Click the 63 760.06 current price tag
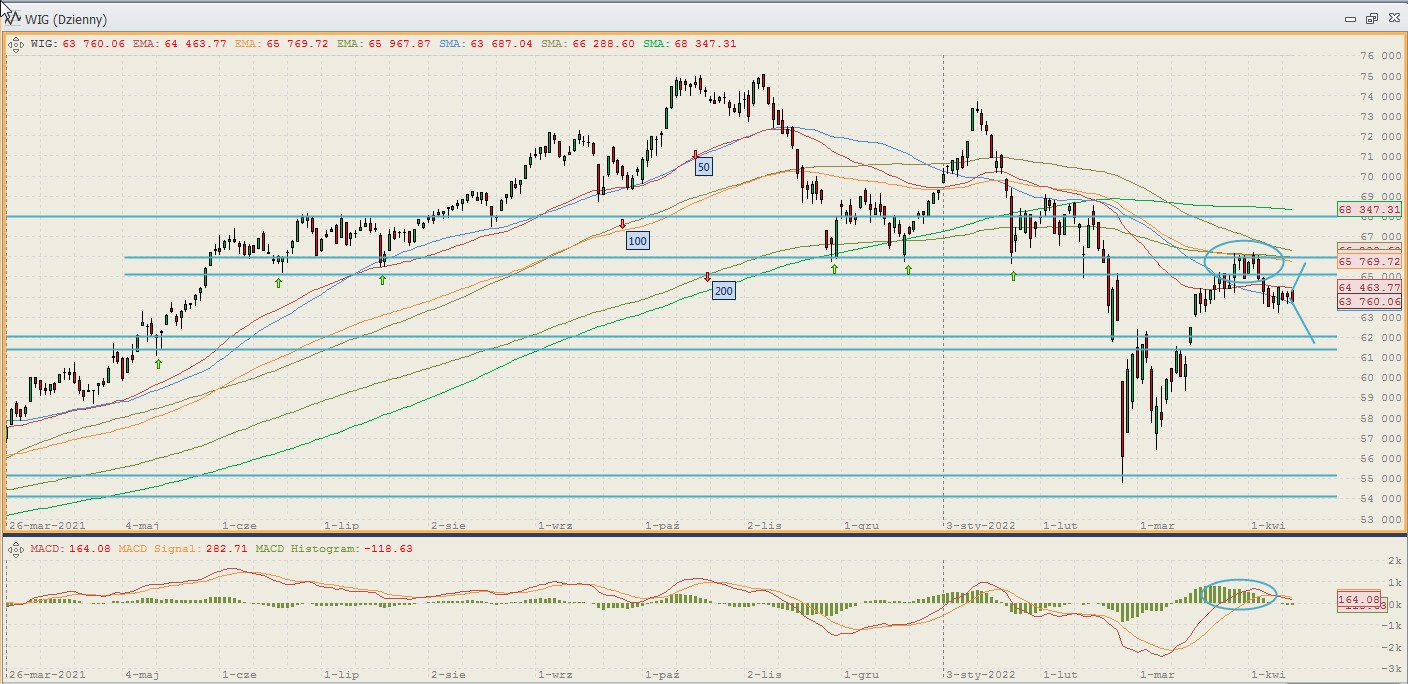 click(1370, 301)
